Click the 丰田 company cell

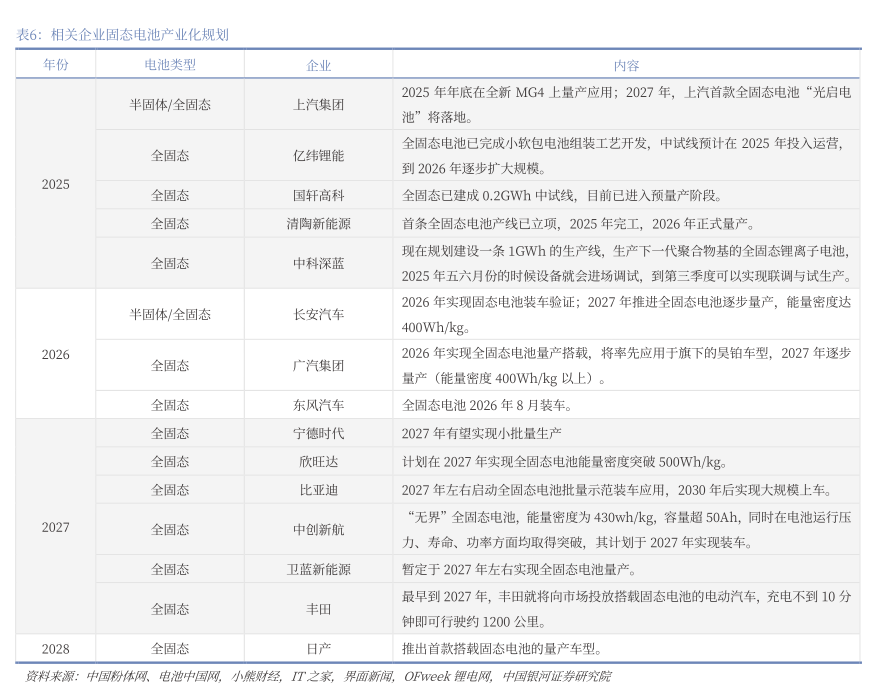(x=318, y=609)
